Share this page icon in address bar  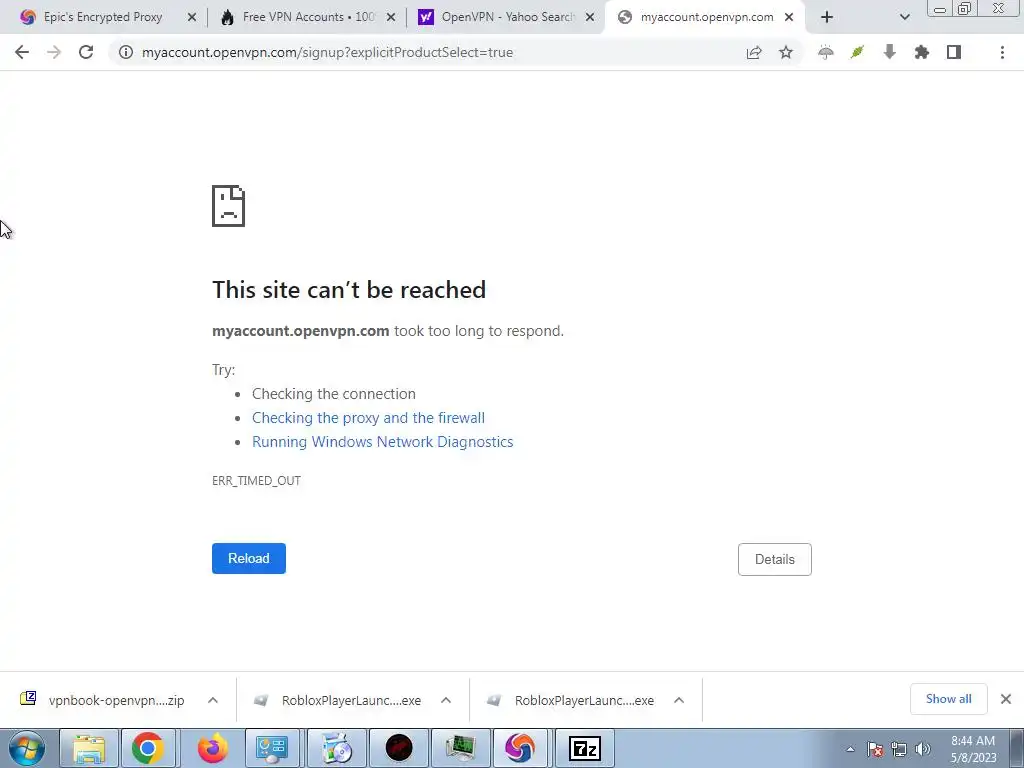click(x=754, y=52)
